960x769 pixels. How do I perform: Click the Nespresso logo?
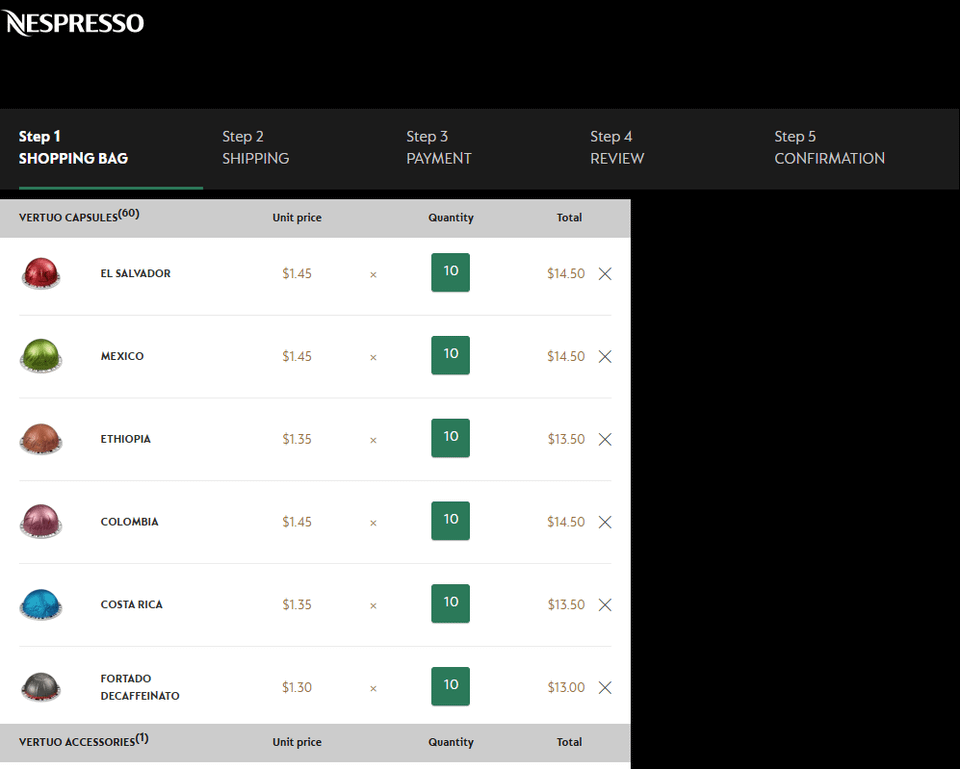(73, 23)
